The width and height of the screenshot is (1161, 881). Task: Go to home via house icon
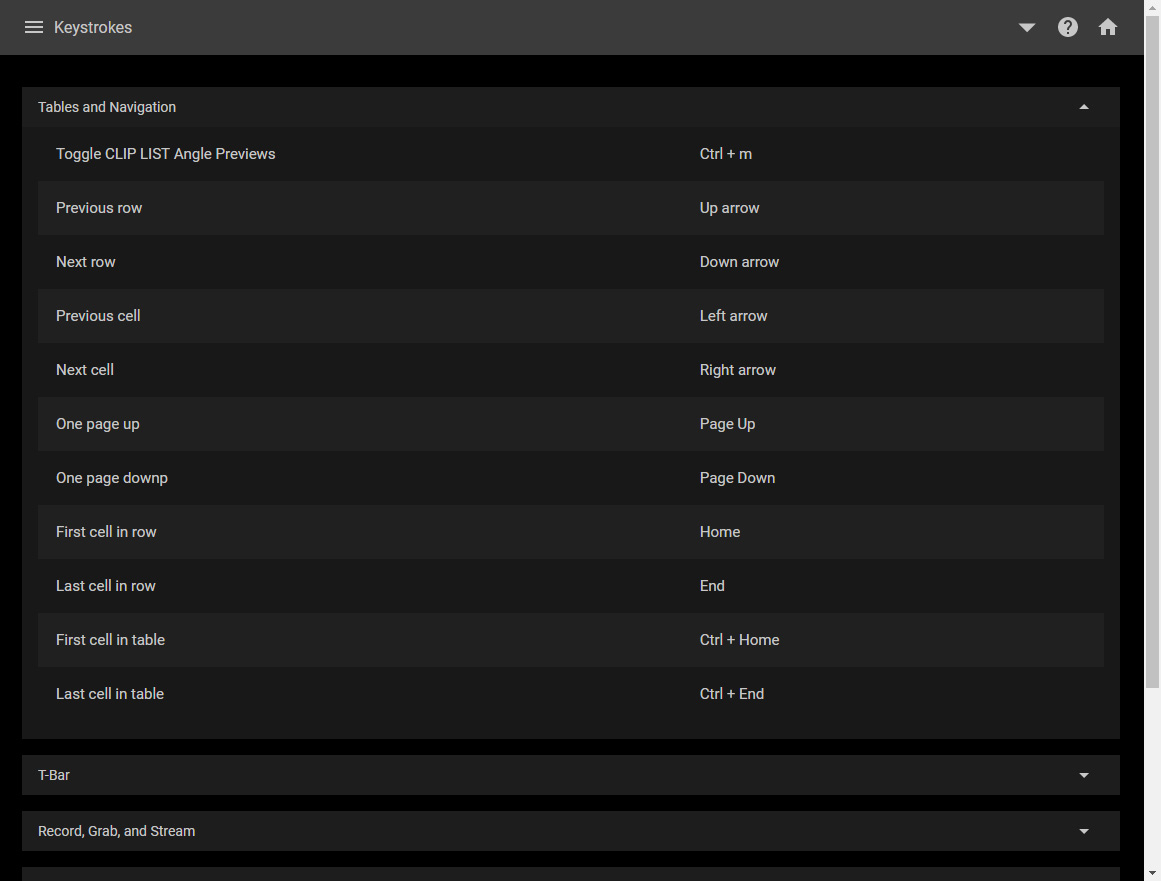1108,27
